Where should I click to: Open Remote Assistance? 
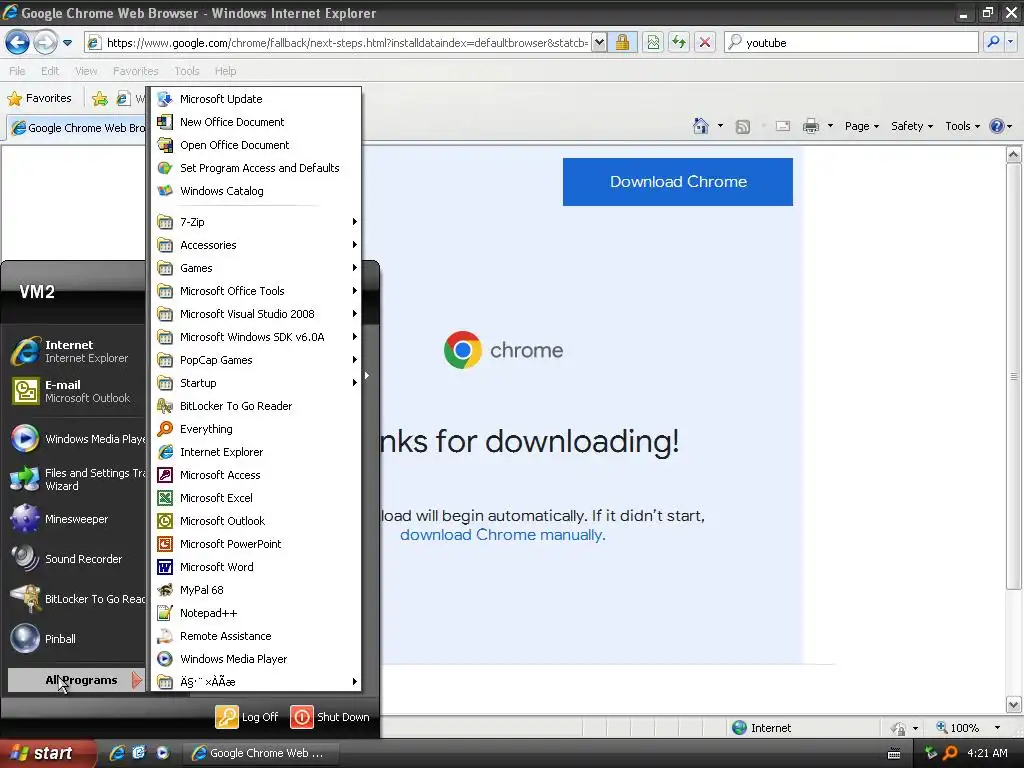[x=256, y=636]
